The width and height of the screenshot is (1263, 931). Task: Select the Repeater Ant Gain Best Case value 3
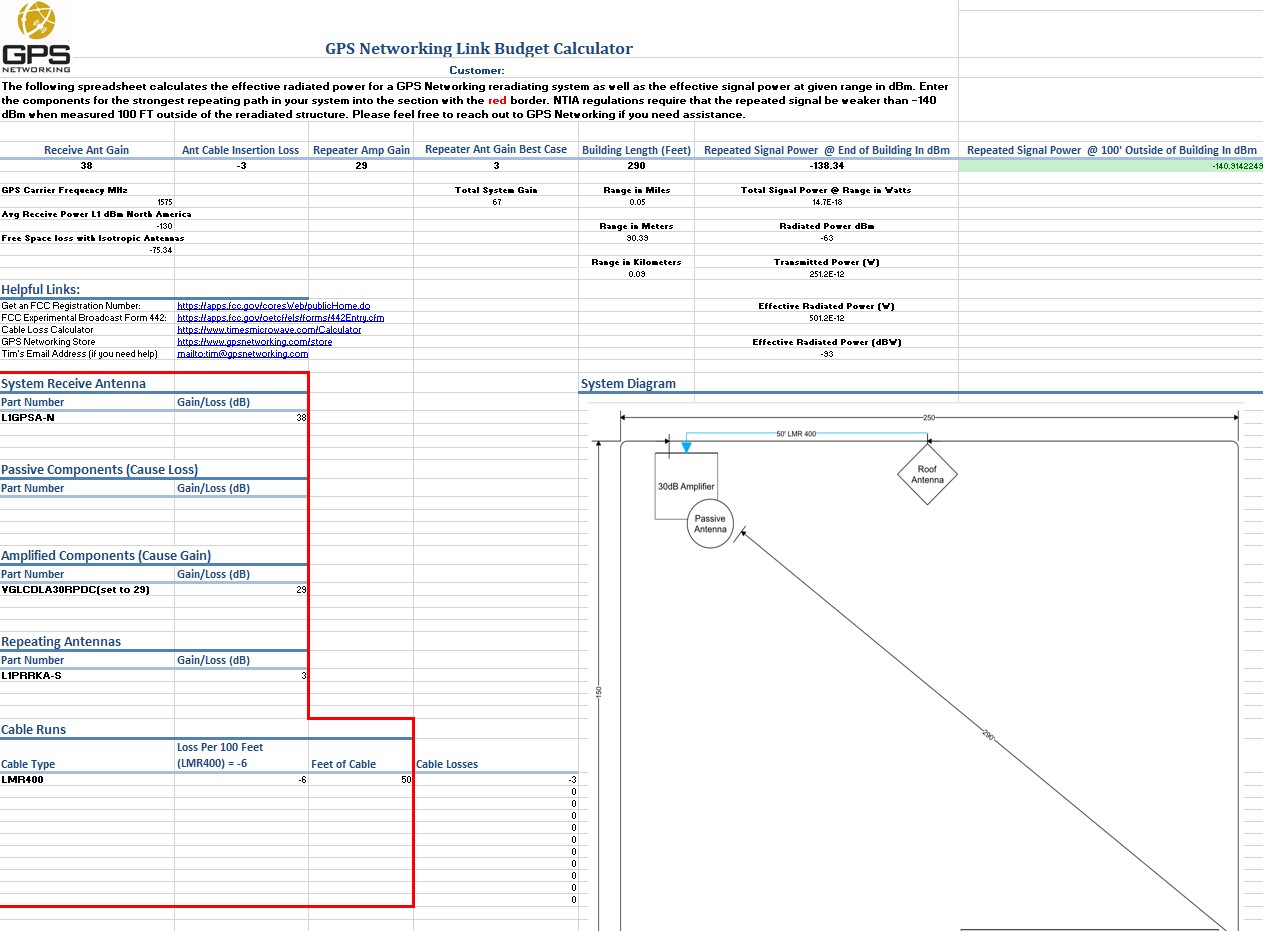496,166
